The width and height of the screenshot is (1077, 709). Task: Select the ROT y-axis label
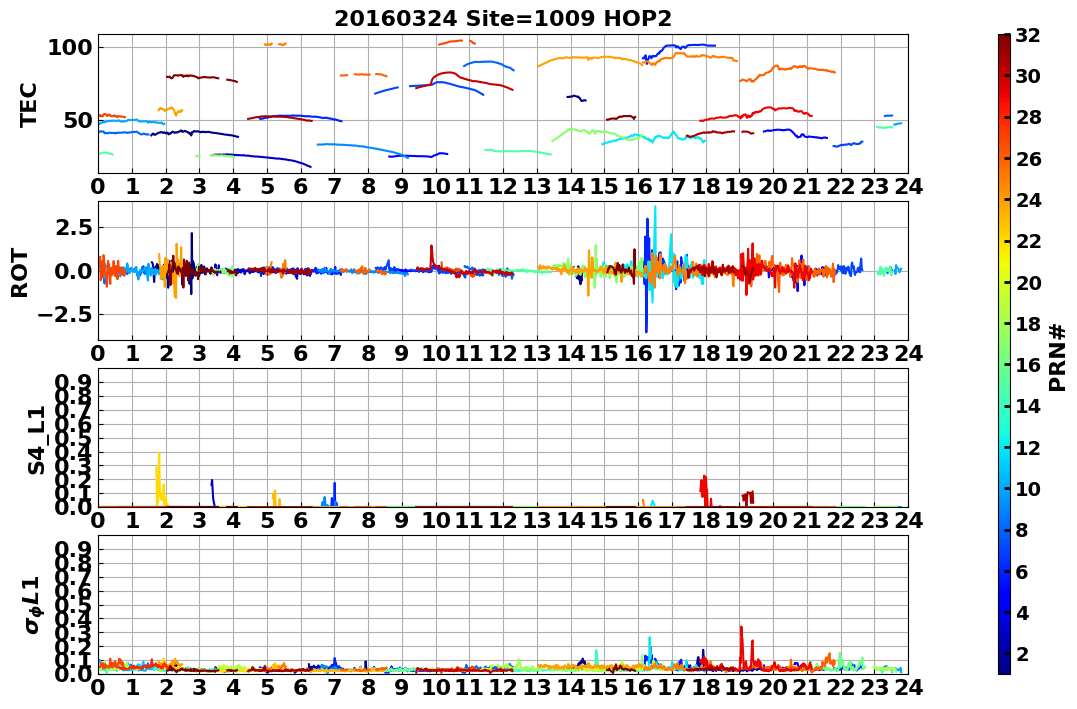pyautogui.click(x=20, y=273)
